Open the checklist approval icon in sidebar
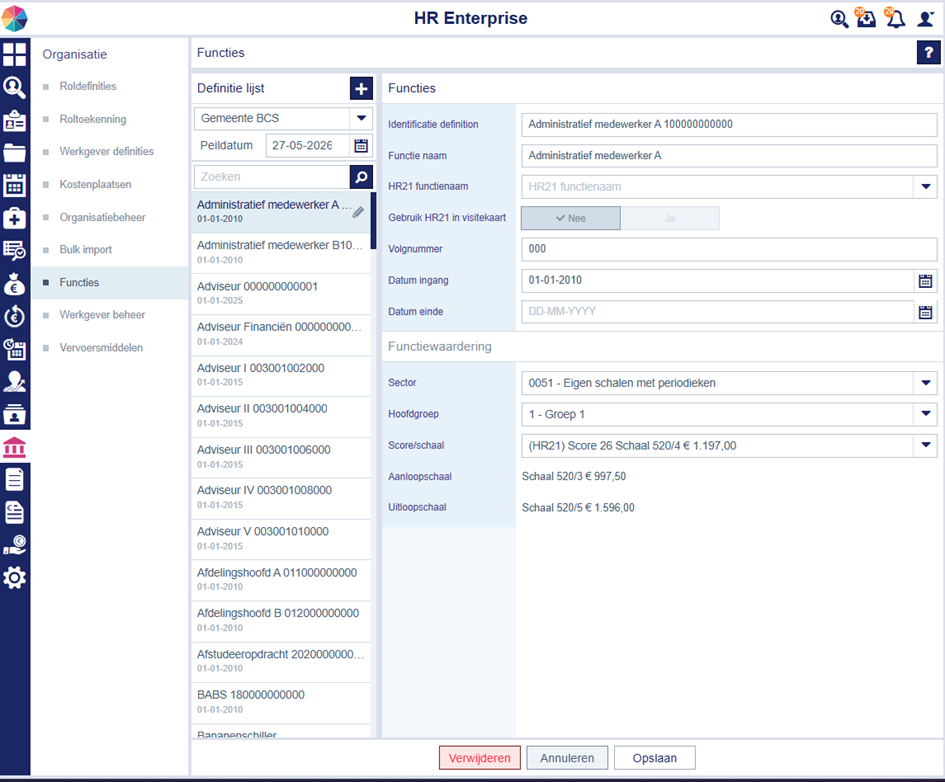This screenshot has height=782, width=945. coord(14,251)
